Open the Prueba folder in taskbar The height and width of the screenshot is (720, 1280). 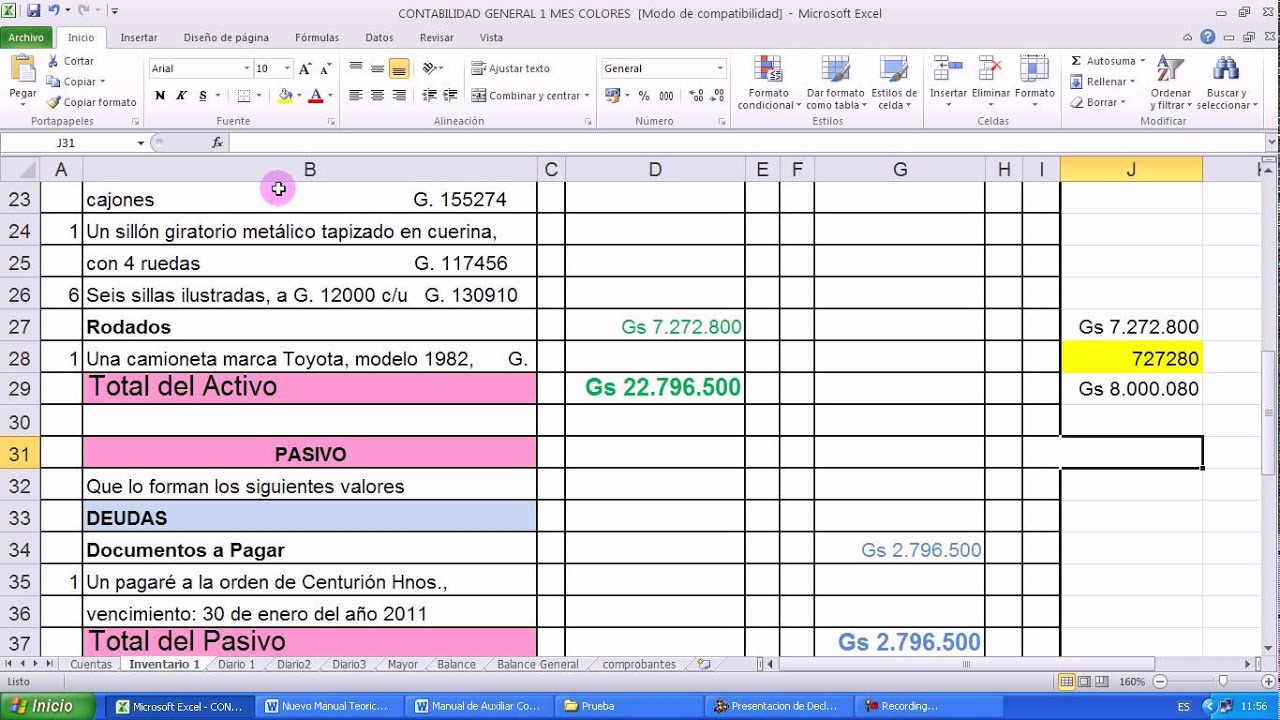[x=628, y=706]
